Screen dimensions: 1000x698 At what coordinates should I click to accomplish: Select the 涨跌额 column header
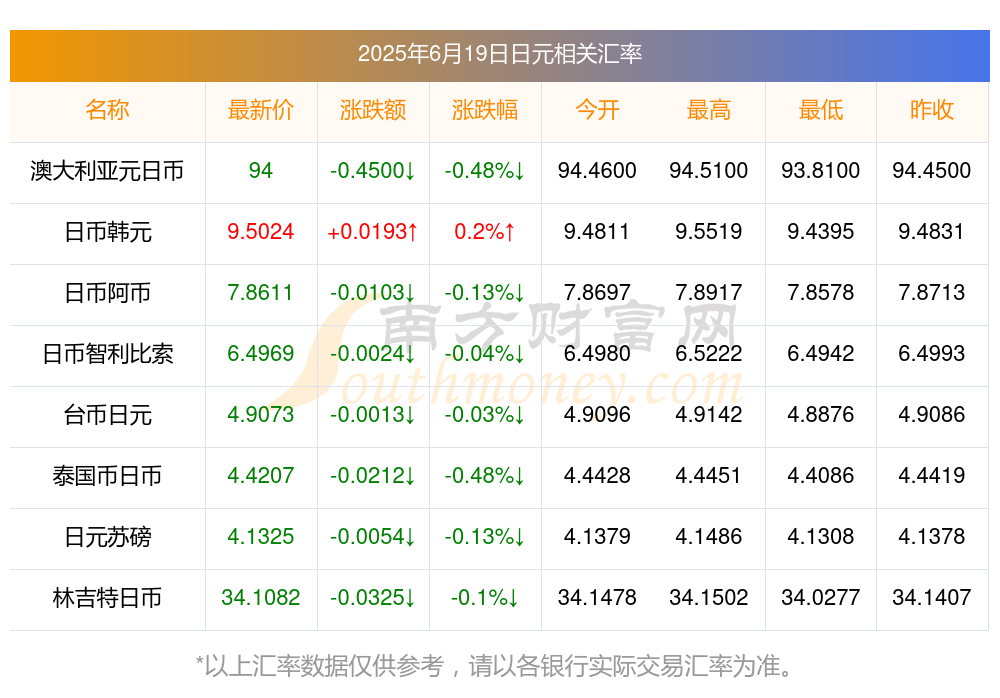(x=372, y=110)
